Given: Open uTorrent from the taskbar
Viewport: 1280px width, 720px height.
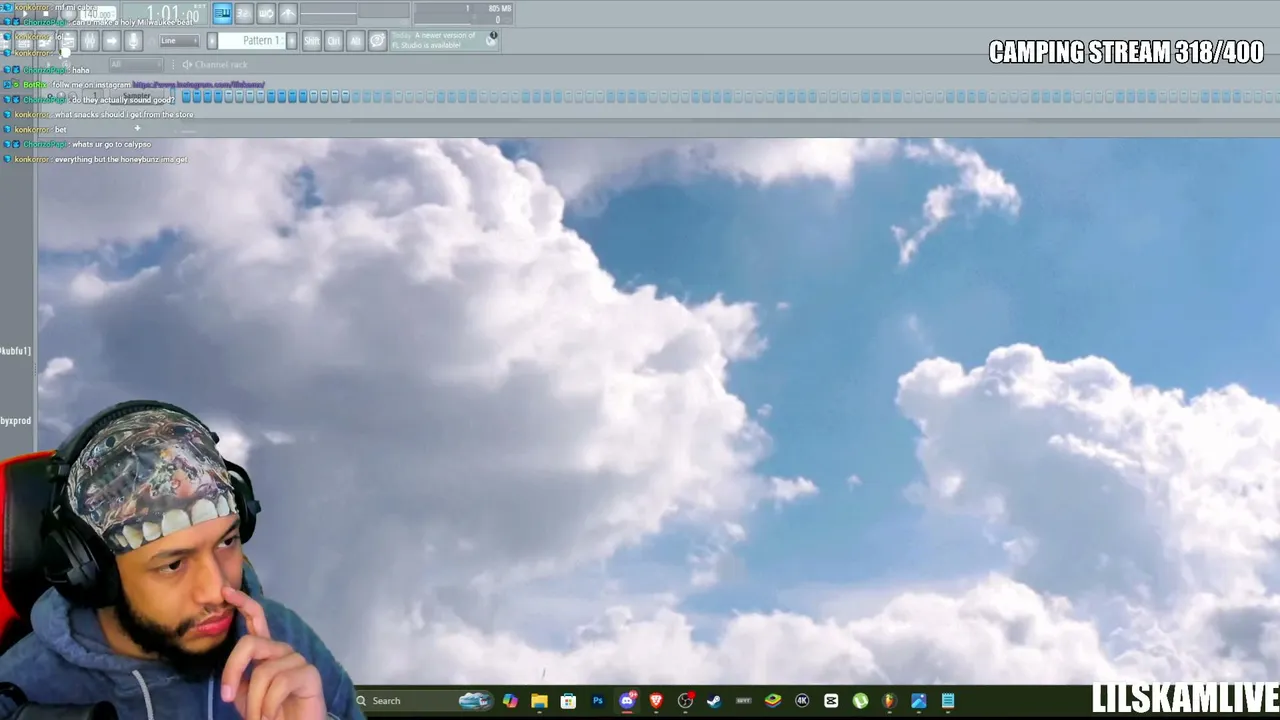Looking at the screenshot, I should (860, 701).
